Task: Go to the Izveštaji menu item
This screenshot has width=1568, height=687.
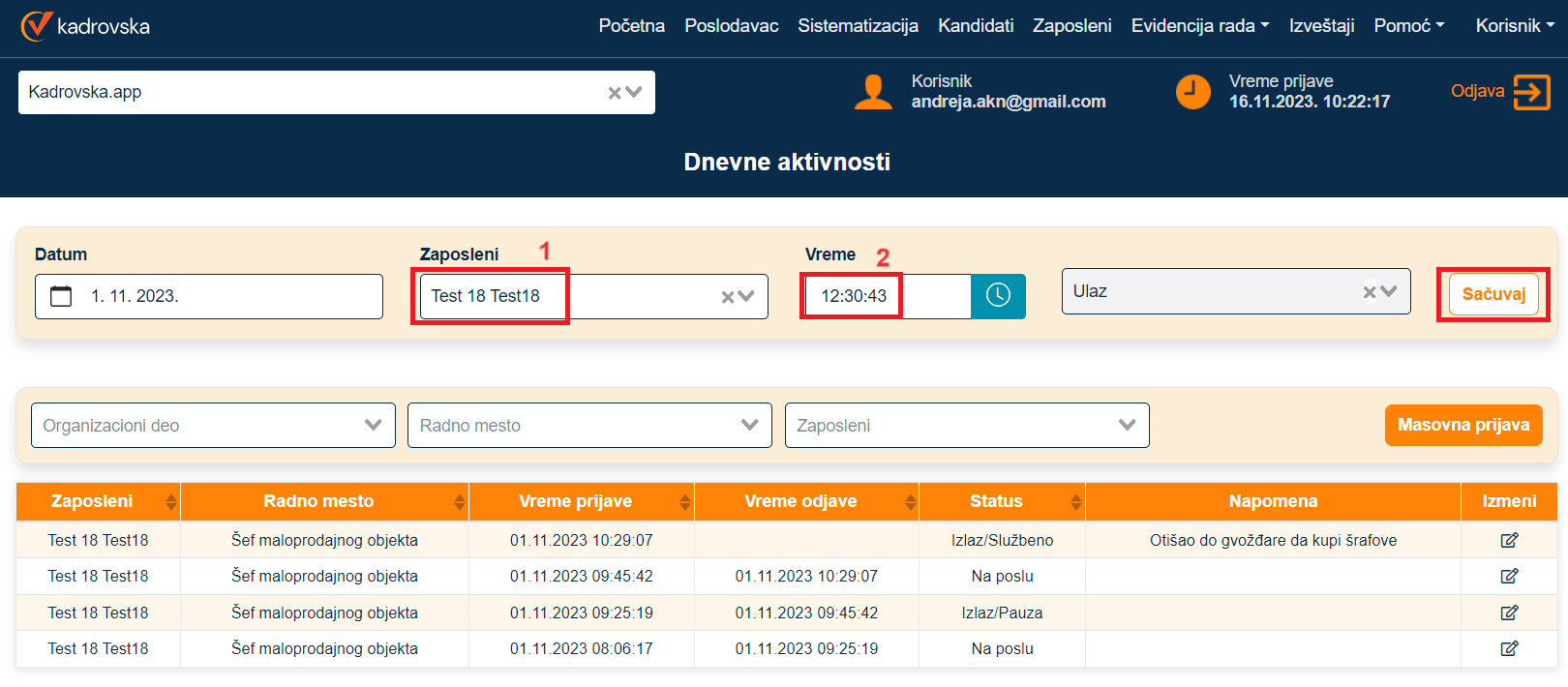Action: [x=1321, y=26]
